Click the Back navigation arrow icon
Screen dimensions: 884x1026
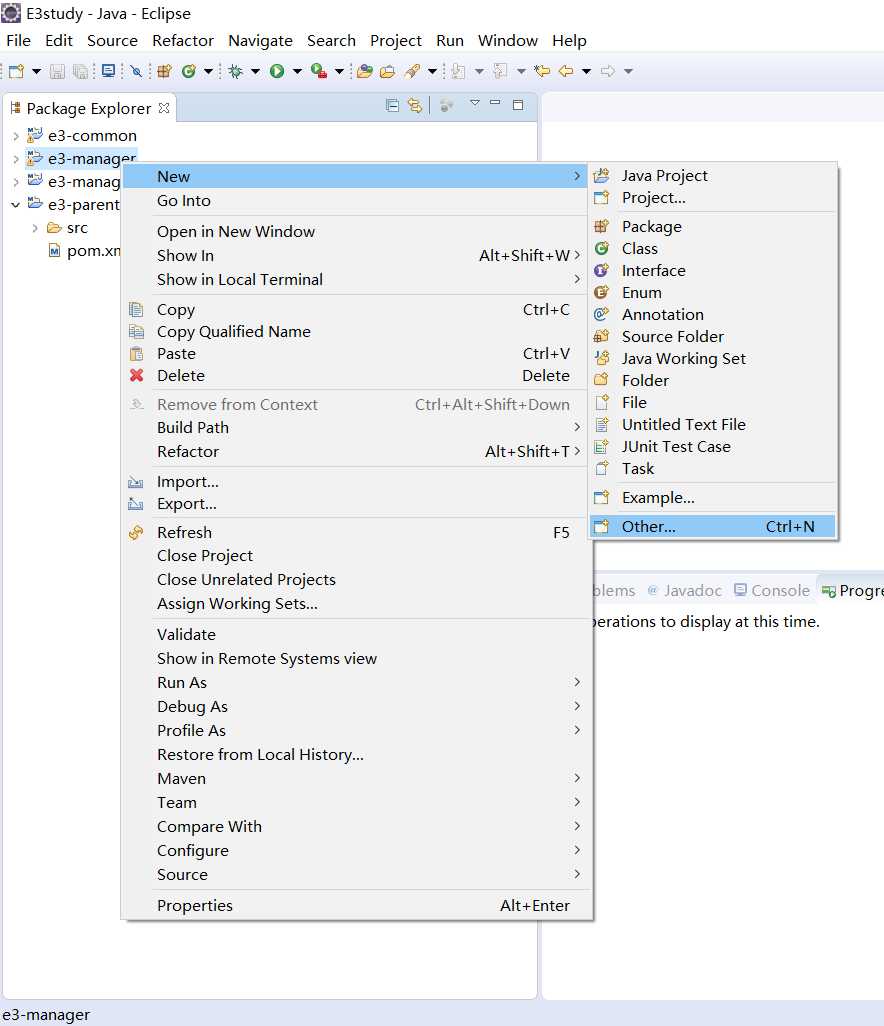pyautogui.click(x=566, y=71)
